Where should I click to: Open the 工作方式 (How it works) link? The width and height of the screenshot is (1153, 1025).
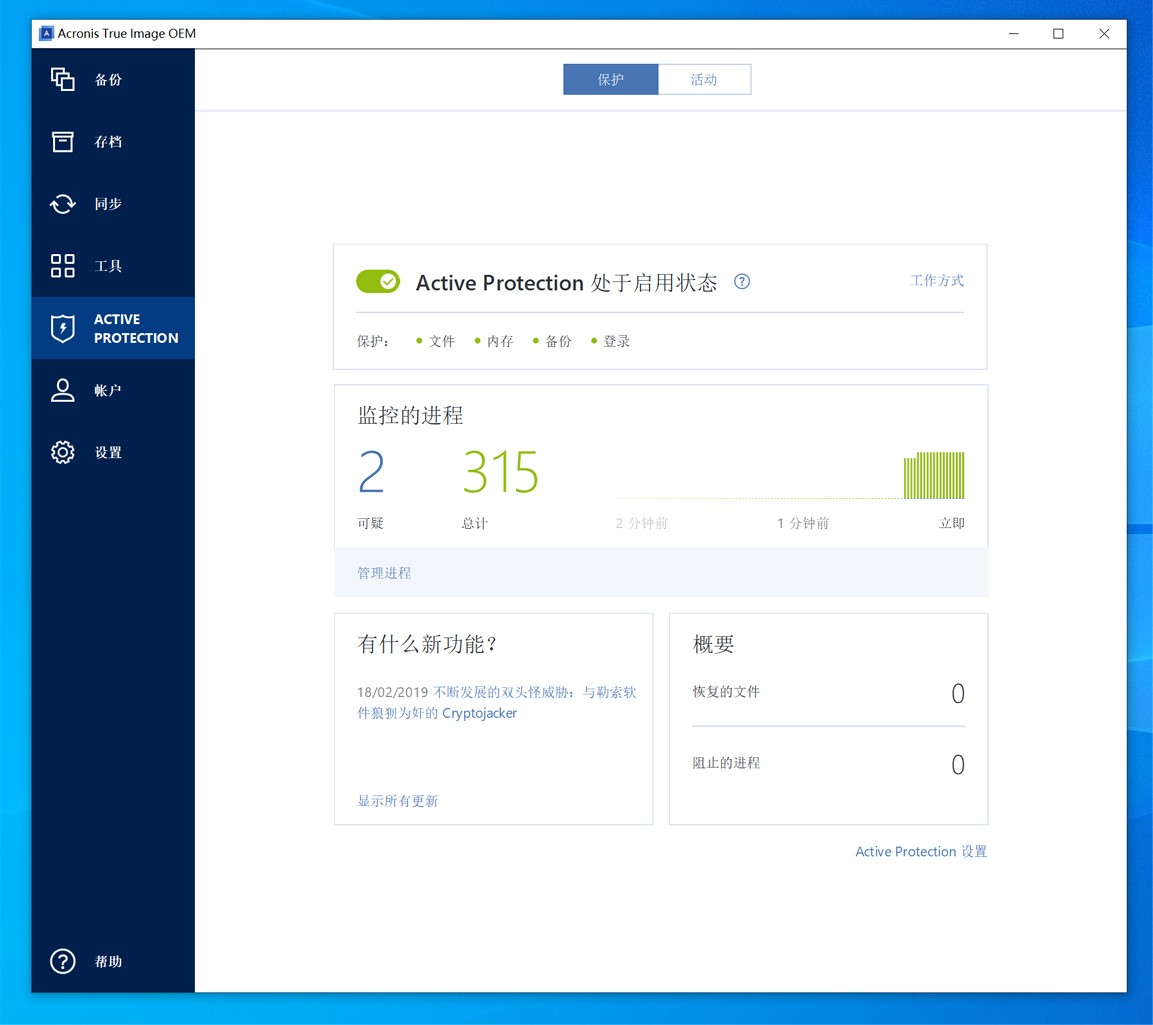pyautogui.click(x=937, y=281)
